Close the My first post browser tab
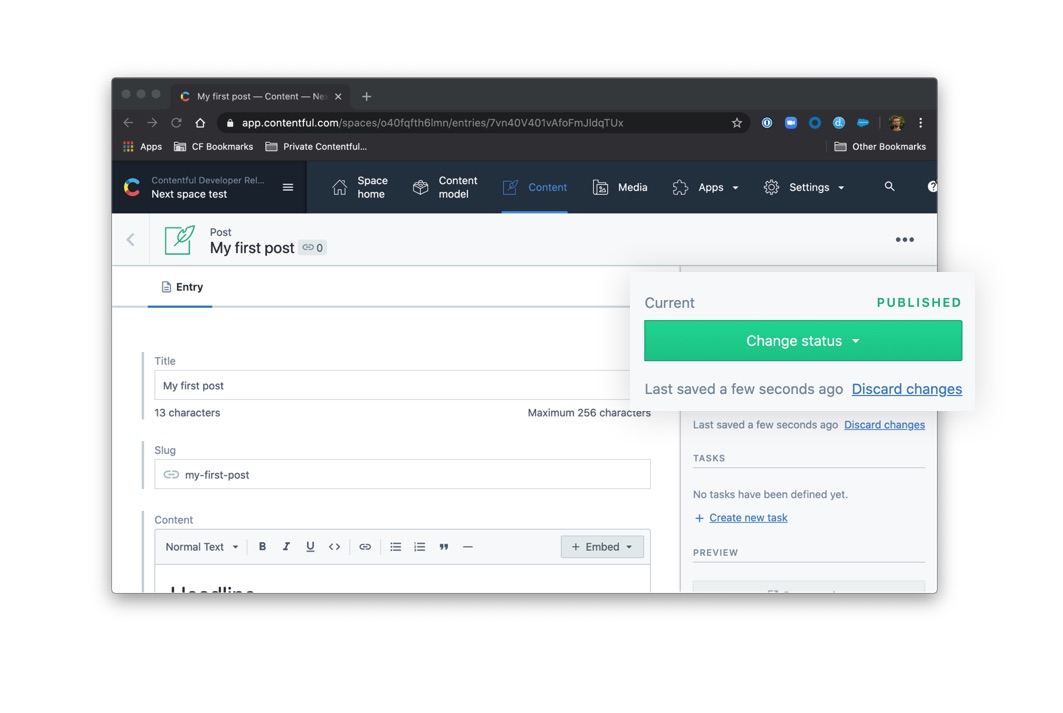The width and height of the screenshot is (1063, 713). (x=338, y=96)
